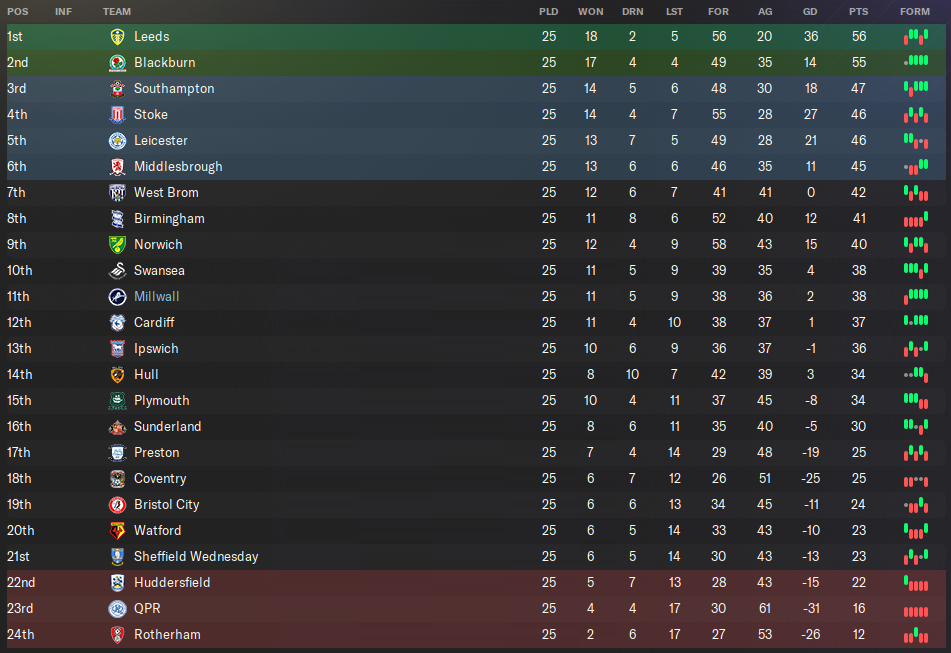Click the Rotherham club crest
951x653 pixels.
[x=117, y=635]
